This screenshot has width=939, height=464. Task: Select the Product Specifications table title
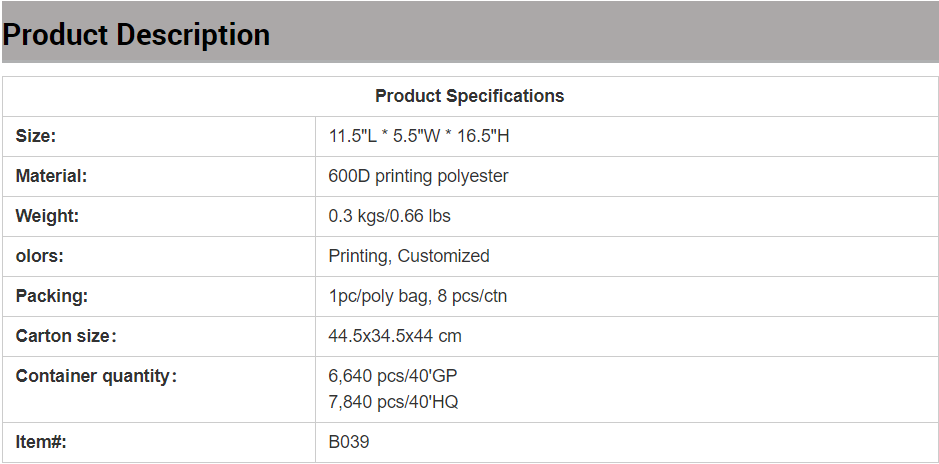click(470, 96)
